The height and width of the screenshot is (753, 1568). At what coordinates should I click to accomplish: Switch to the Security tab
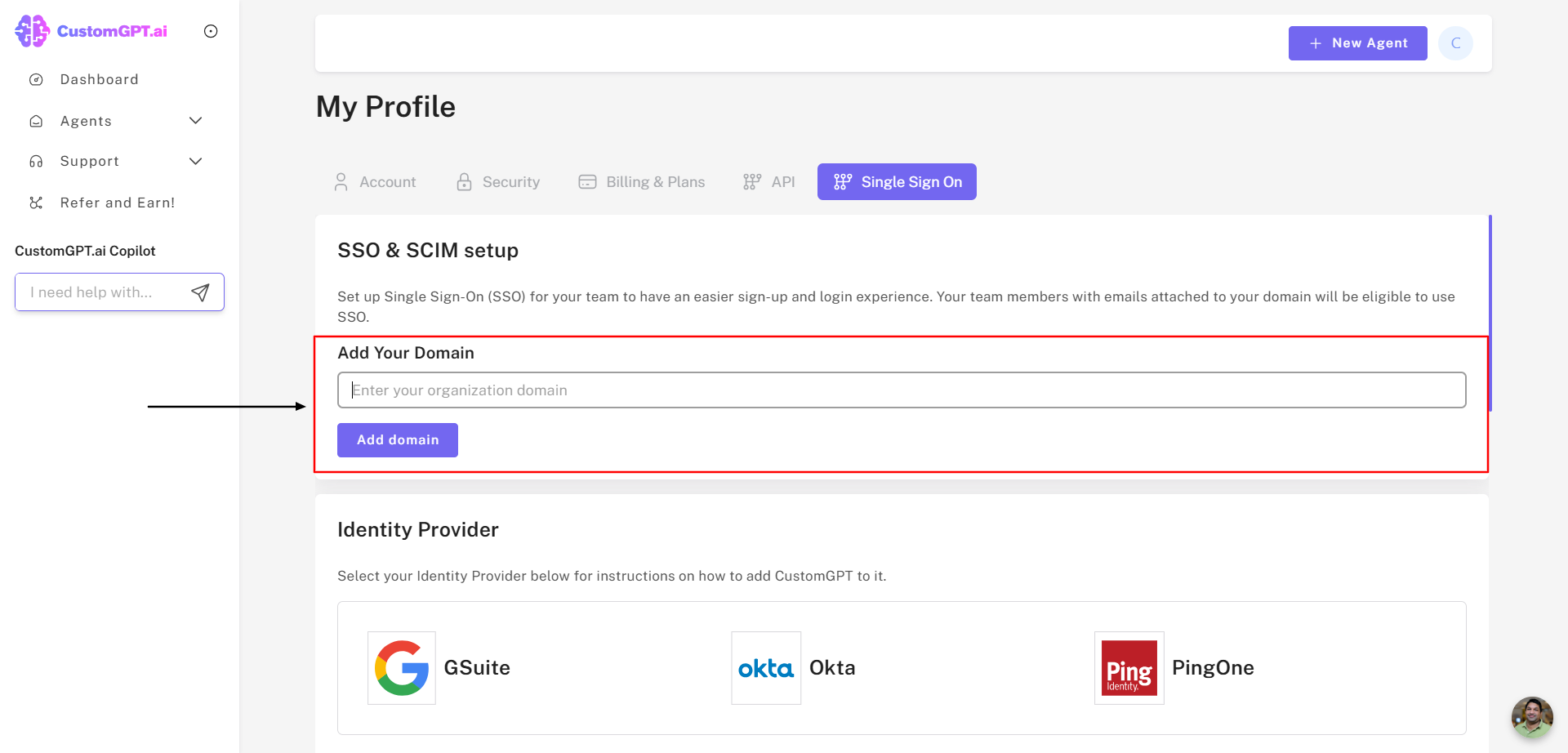(498, 182)
